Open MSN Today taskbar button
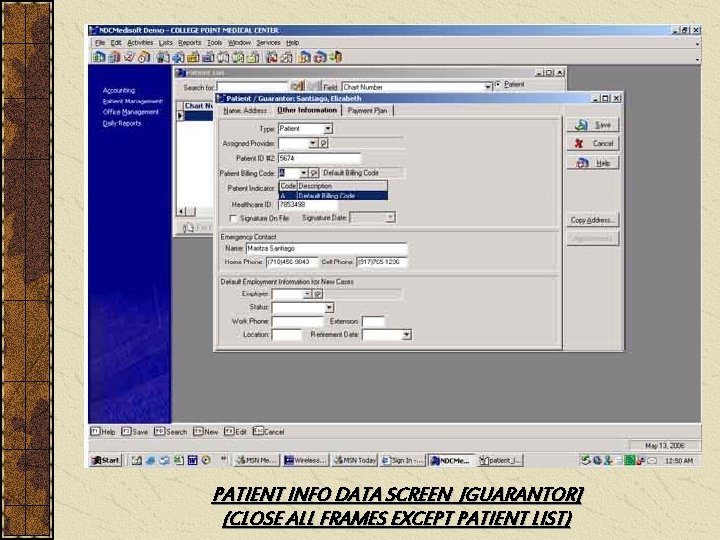This screenshot has height=540, width=720. tap(354, 460)
